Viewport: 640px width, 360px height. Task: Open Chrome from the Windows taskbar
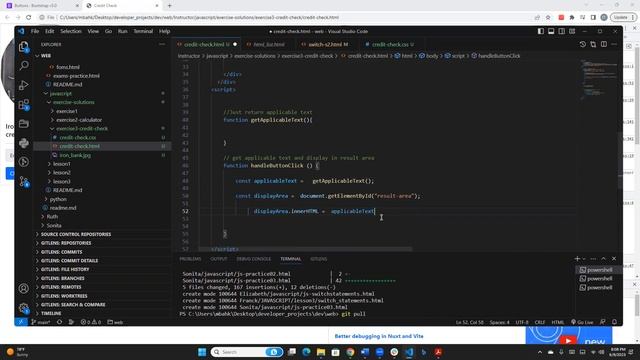[350, 352]
